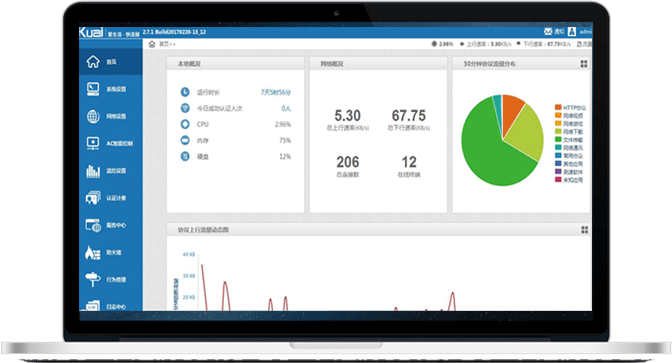Click the Kuai logo in header
This screenshot has height=363, width=672.
pyautogui.click(x=91, y=33)
